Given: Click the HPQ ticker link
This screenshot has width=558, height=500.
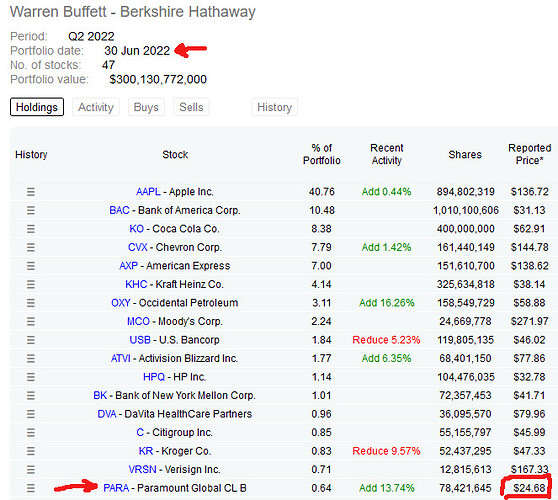Looking at the screenshot, I should [x=154, y=377].
